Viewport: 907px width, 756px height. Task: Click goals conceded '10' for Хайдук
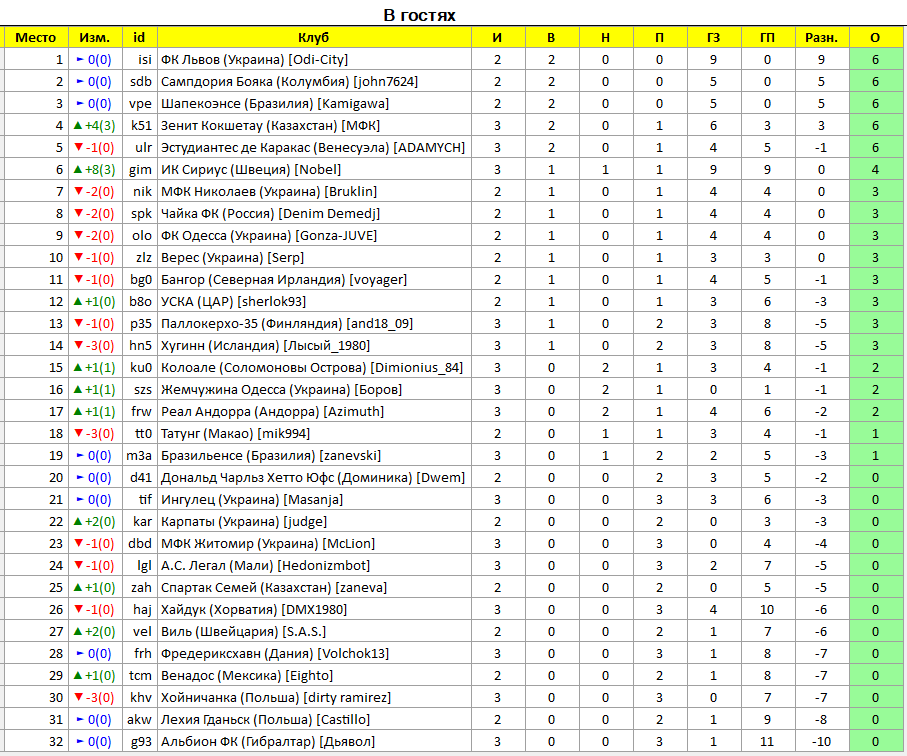point(768,609)
